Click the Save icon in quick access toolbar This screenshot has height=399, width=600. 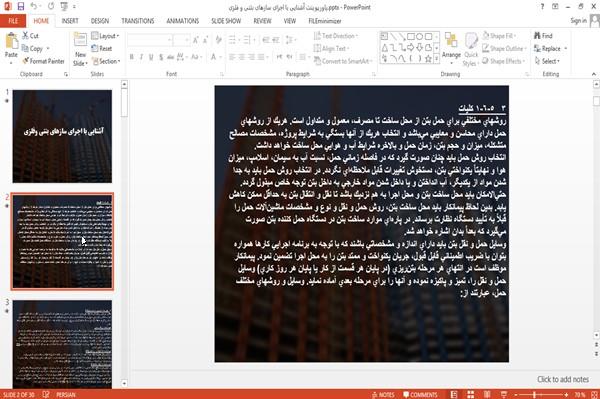coord(21,7)
